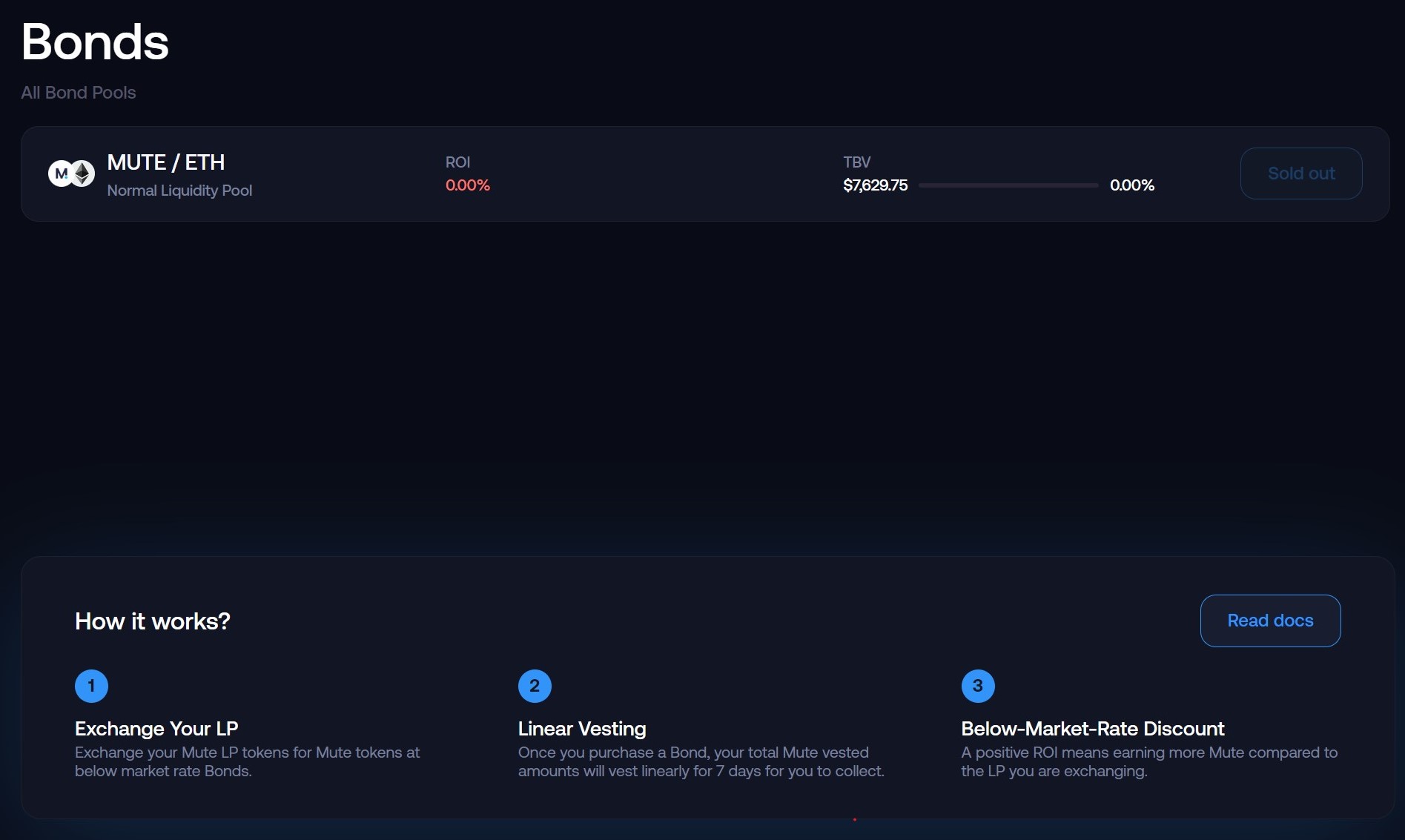
Task: Click the Exchange Your LP heading
Action: tap(156, 729)
